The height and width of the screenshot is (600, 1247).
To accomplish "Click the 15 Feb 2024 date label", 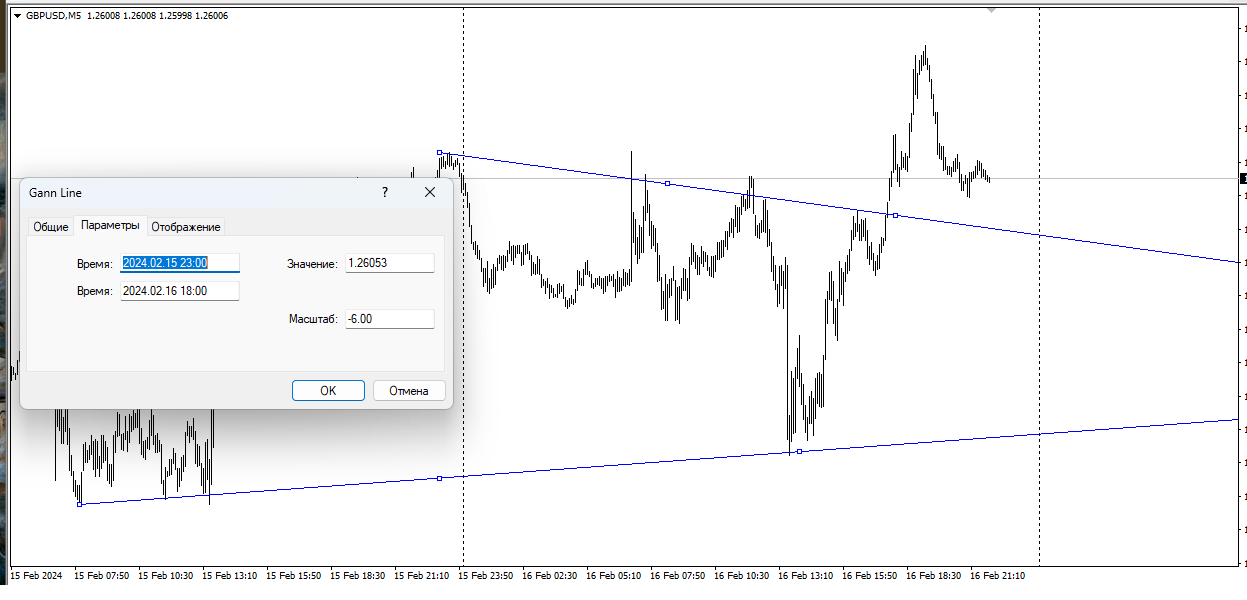I will pyautogui.click(x=36, y=576).
